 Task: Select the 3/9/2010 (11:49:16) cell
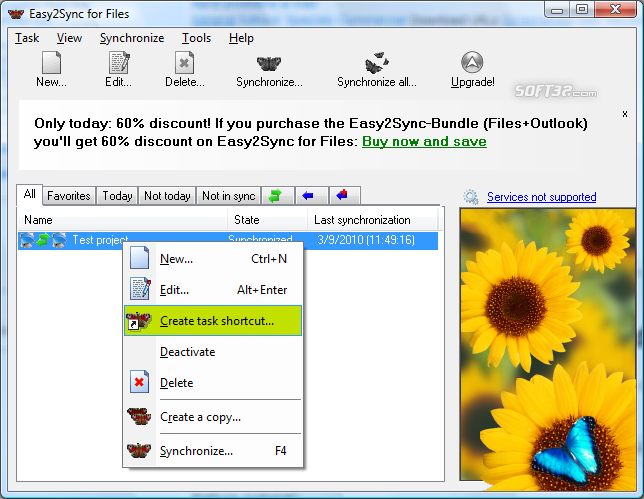366,240
